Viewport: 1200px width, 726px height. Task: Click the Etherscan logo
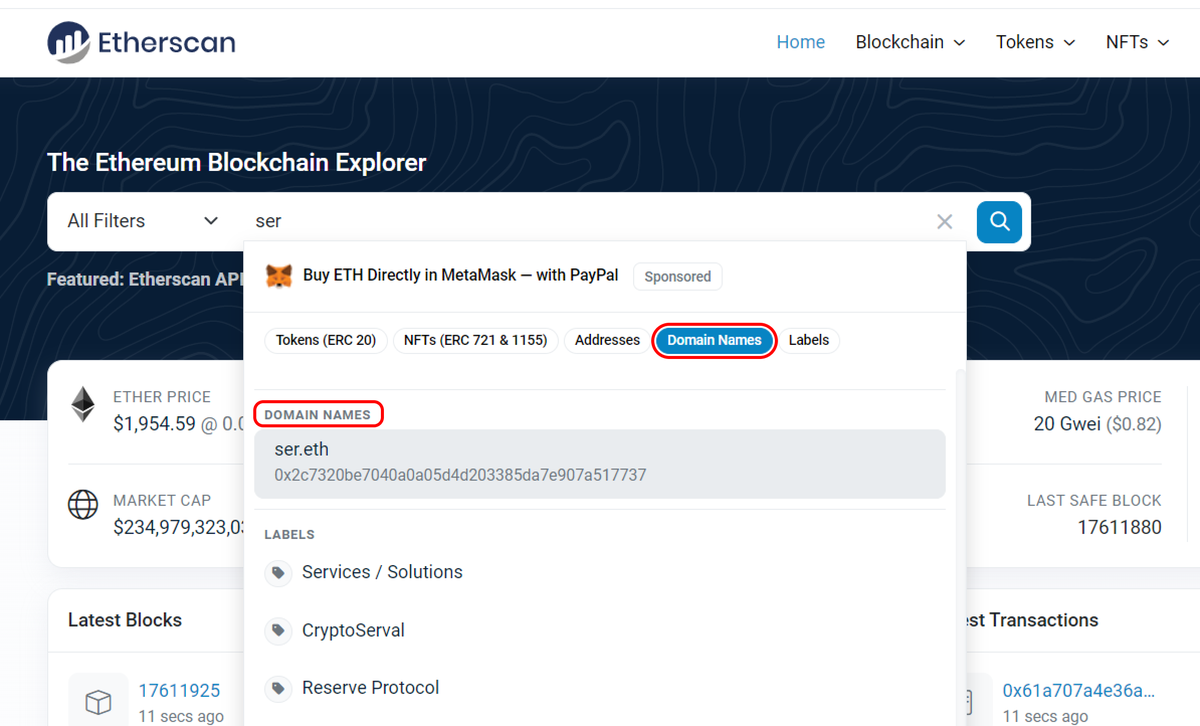click(x=140, y=42)
